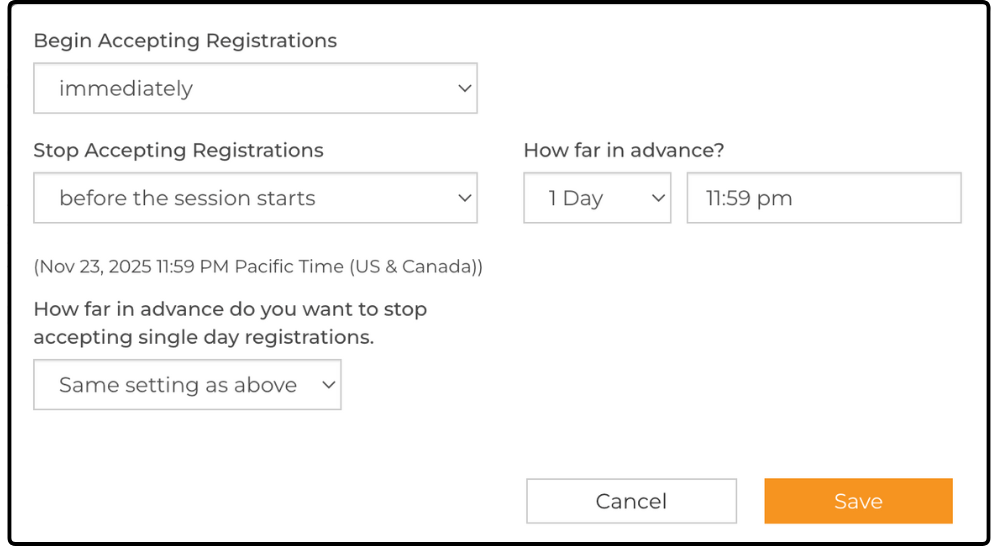Click the 'How far in advance?' label
The width and height of the screenshot is (997, 553).
pyautogui.click(x=623, y=150)
